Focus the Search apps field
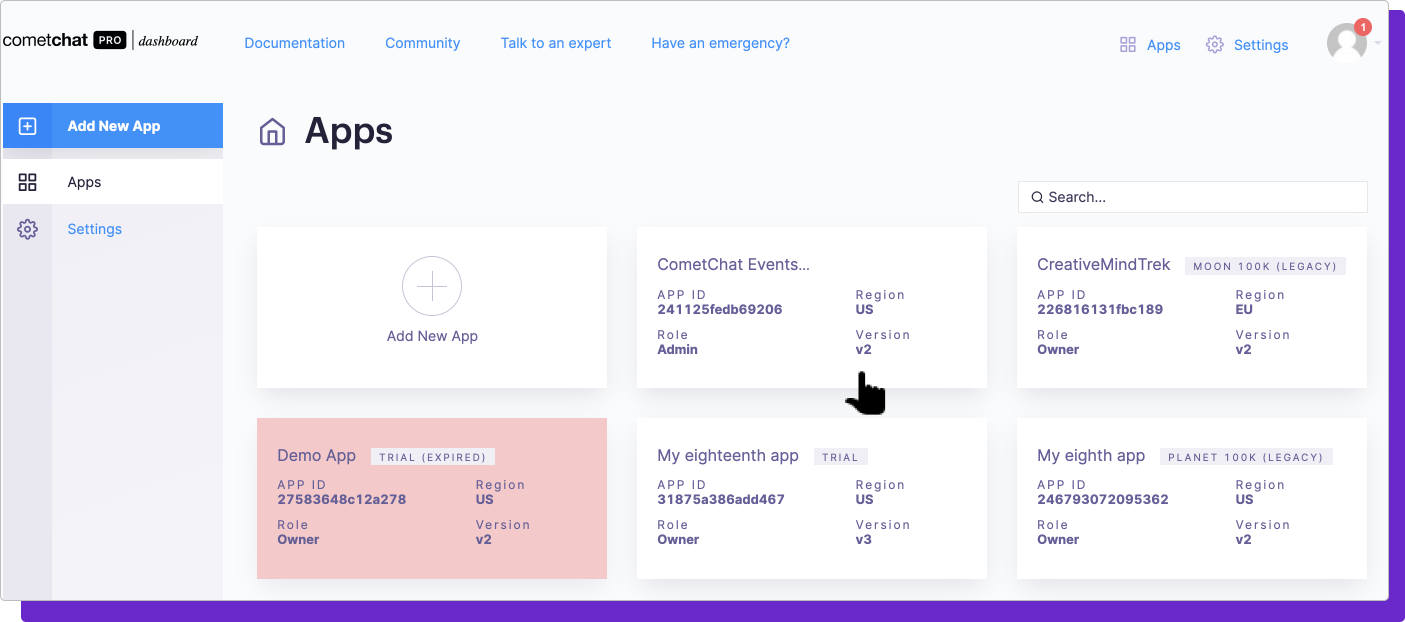Image resolution: width=1405 pixels, height=622 pixels. (x=1192, y=197)
